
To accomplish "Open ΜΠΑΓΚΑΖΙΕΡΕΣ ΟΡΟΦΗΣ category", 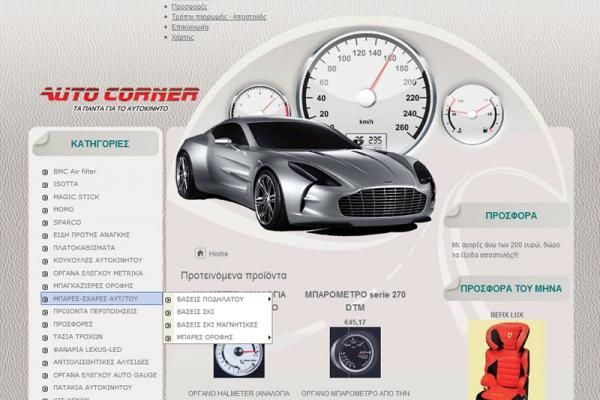I will click(93, 286).
